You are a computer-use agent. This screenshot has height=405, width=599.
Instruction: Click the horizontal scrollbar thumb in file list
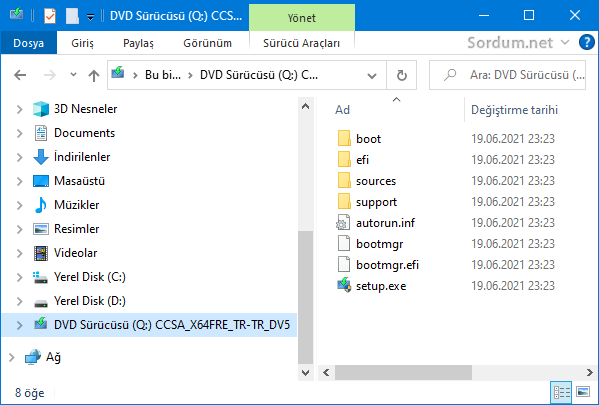403,372
